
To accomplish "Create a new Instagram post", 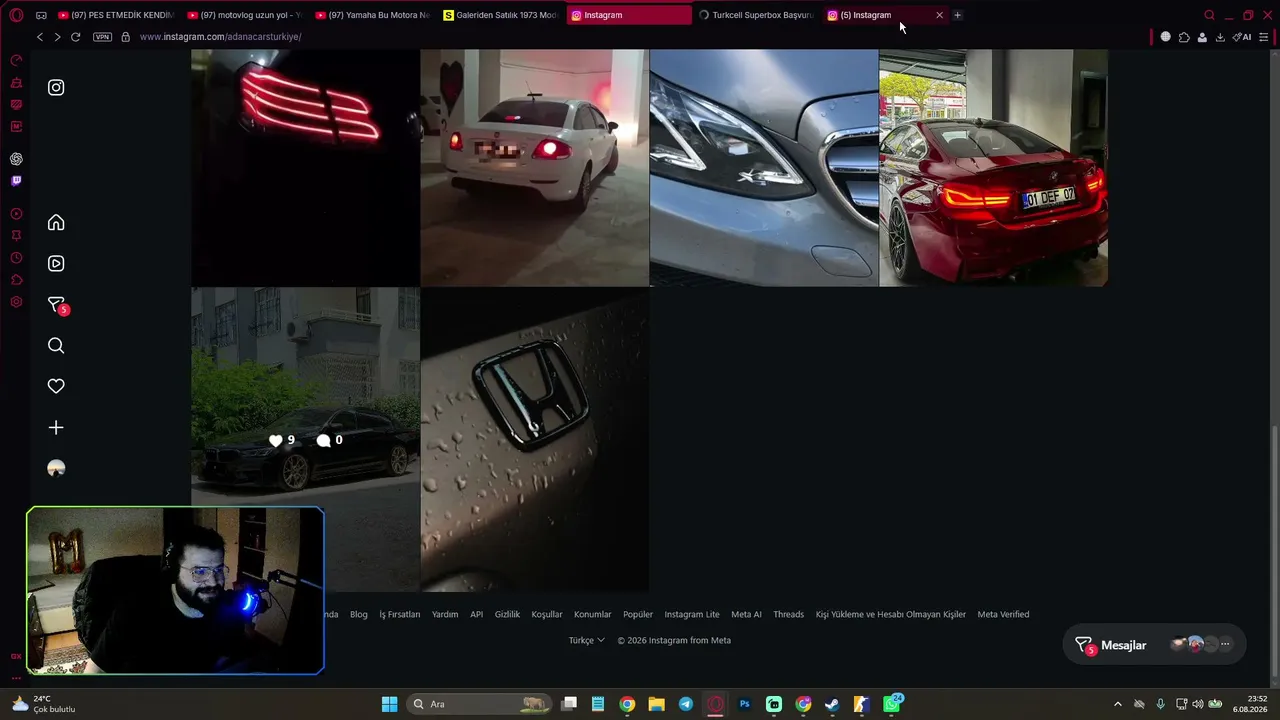I will pyautogui.click(x=56, y=427).
